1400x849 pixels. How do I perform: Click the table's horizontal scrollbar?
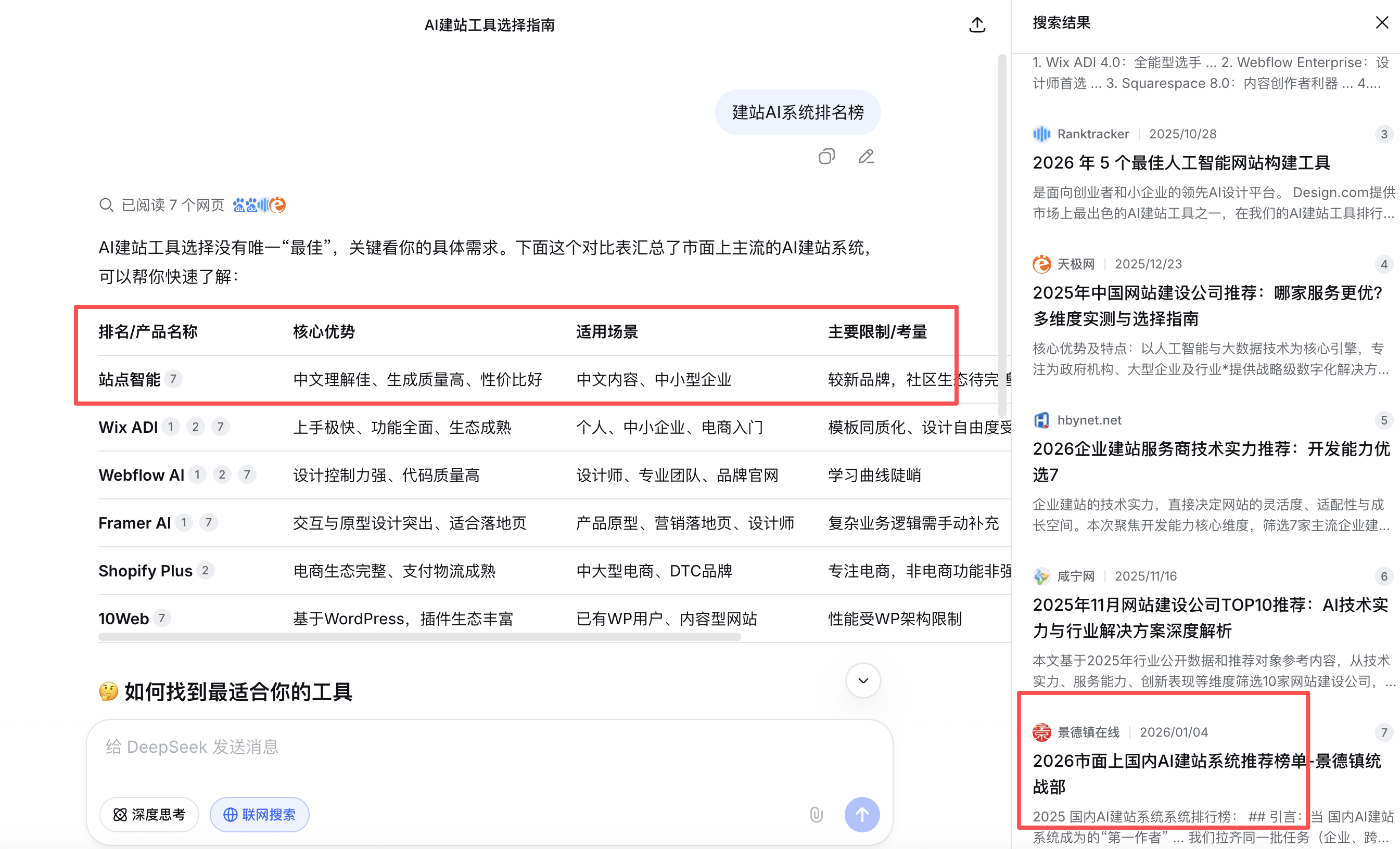click(419, 637)
